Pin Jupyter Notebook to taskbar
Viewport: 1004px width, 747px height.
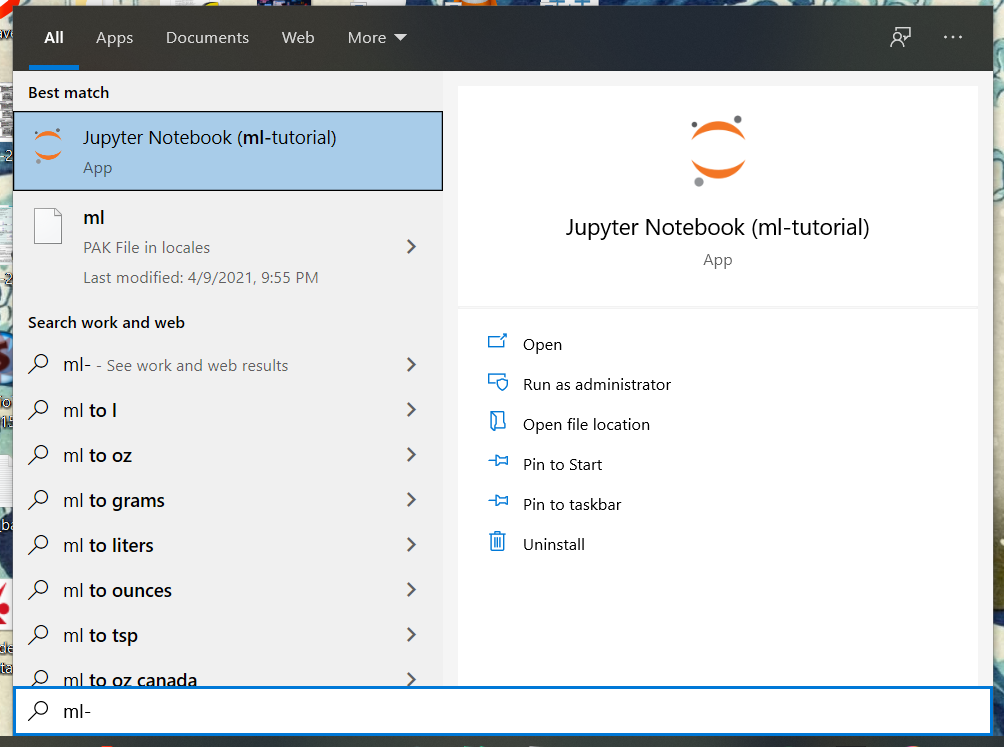pos(572,504)
